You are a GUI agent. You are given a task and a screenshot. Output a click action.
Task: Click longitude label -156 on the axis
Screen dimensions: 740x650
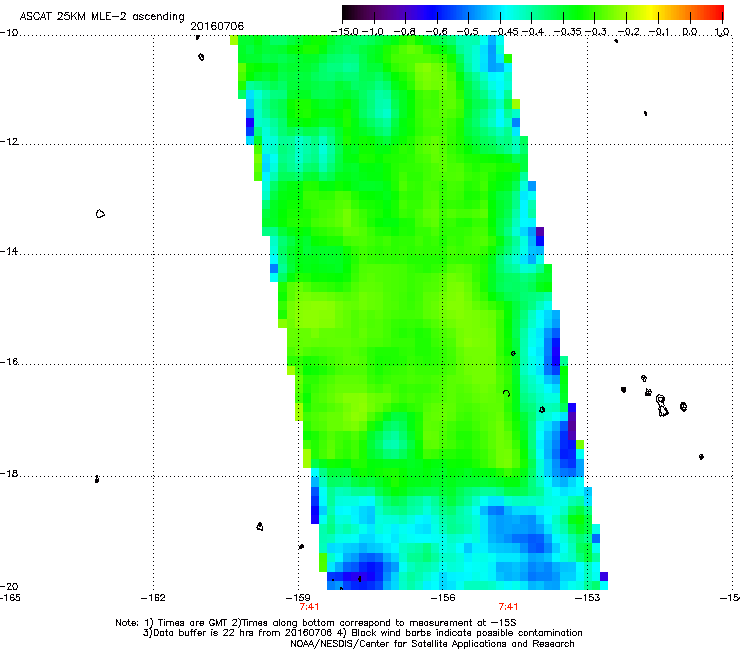click(443, 598)
